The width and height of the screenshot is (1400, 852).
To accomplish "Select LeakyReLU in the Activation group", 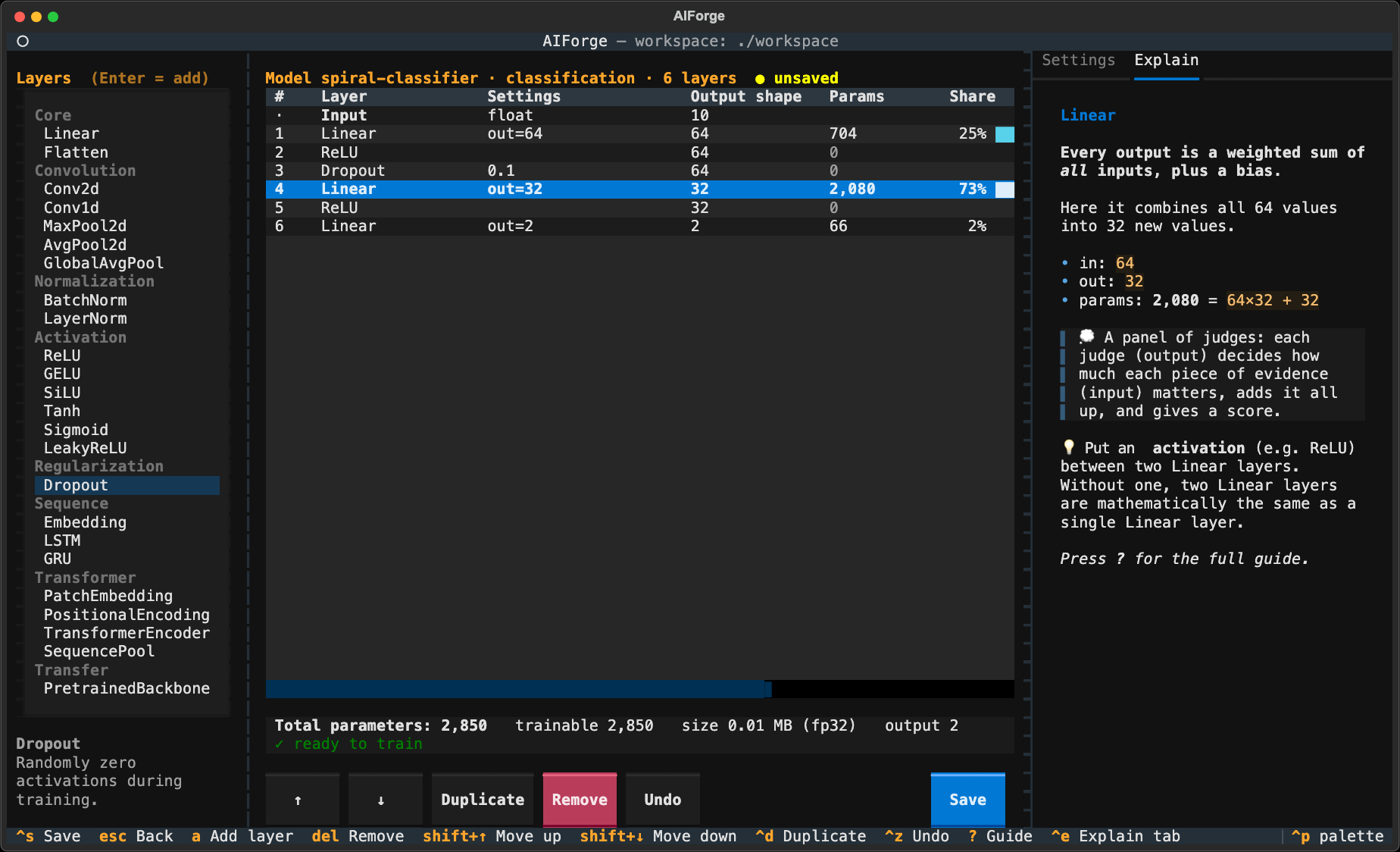I will (x=85, y=448).
